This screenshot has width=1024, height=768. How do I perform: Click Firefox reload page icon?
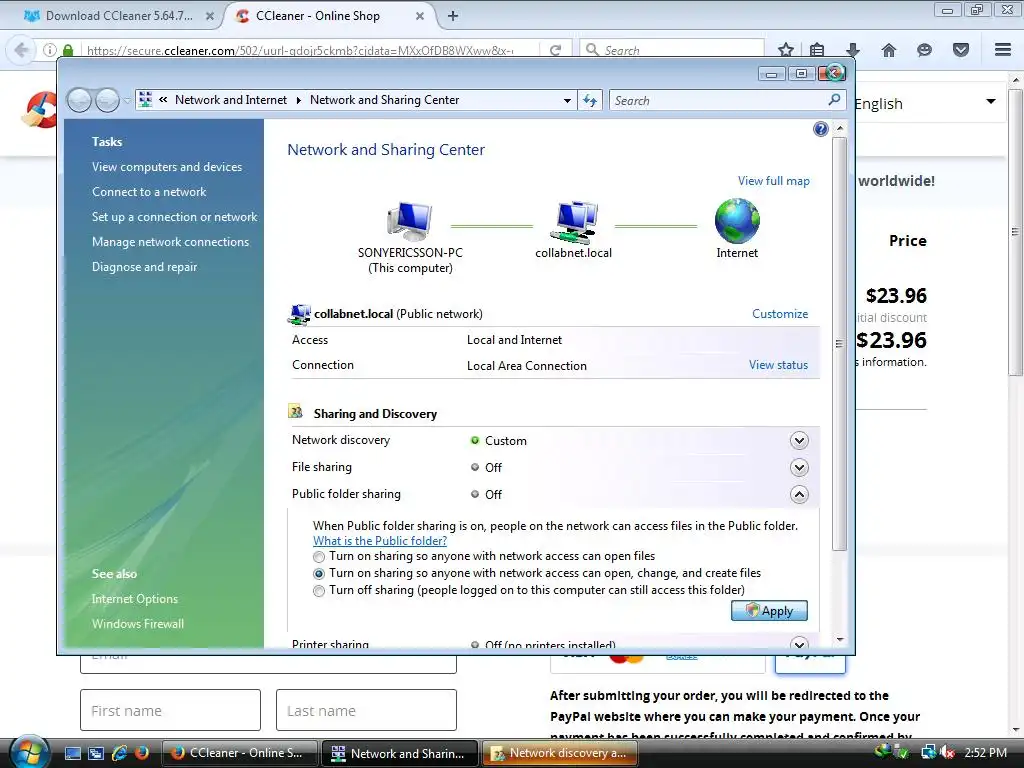[555, 50]
